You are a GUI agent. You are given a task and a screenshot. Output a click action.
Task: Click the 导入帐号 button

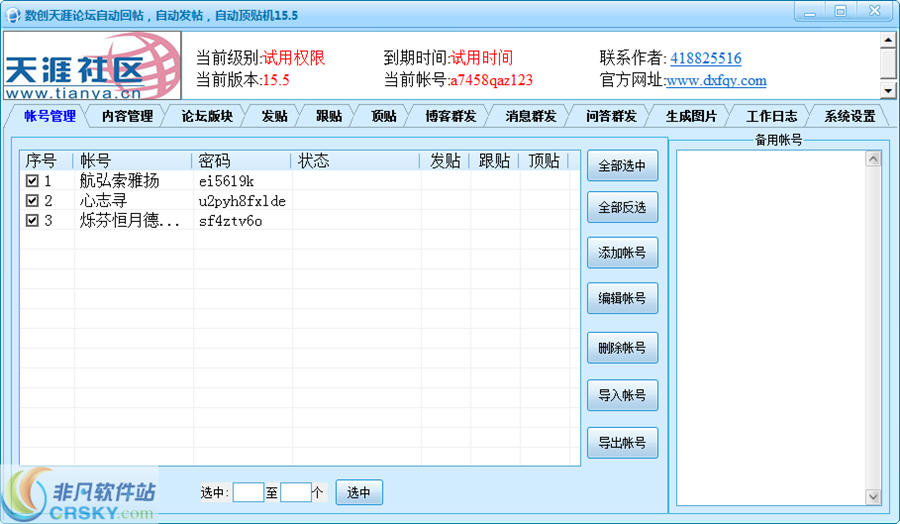622,395
